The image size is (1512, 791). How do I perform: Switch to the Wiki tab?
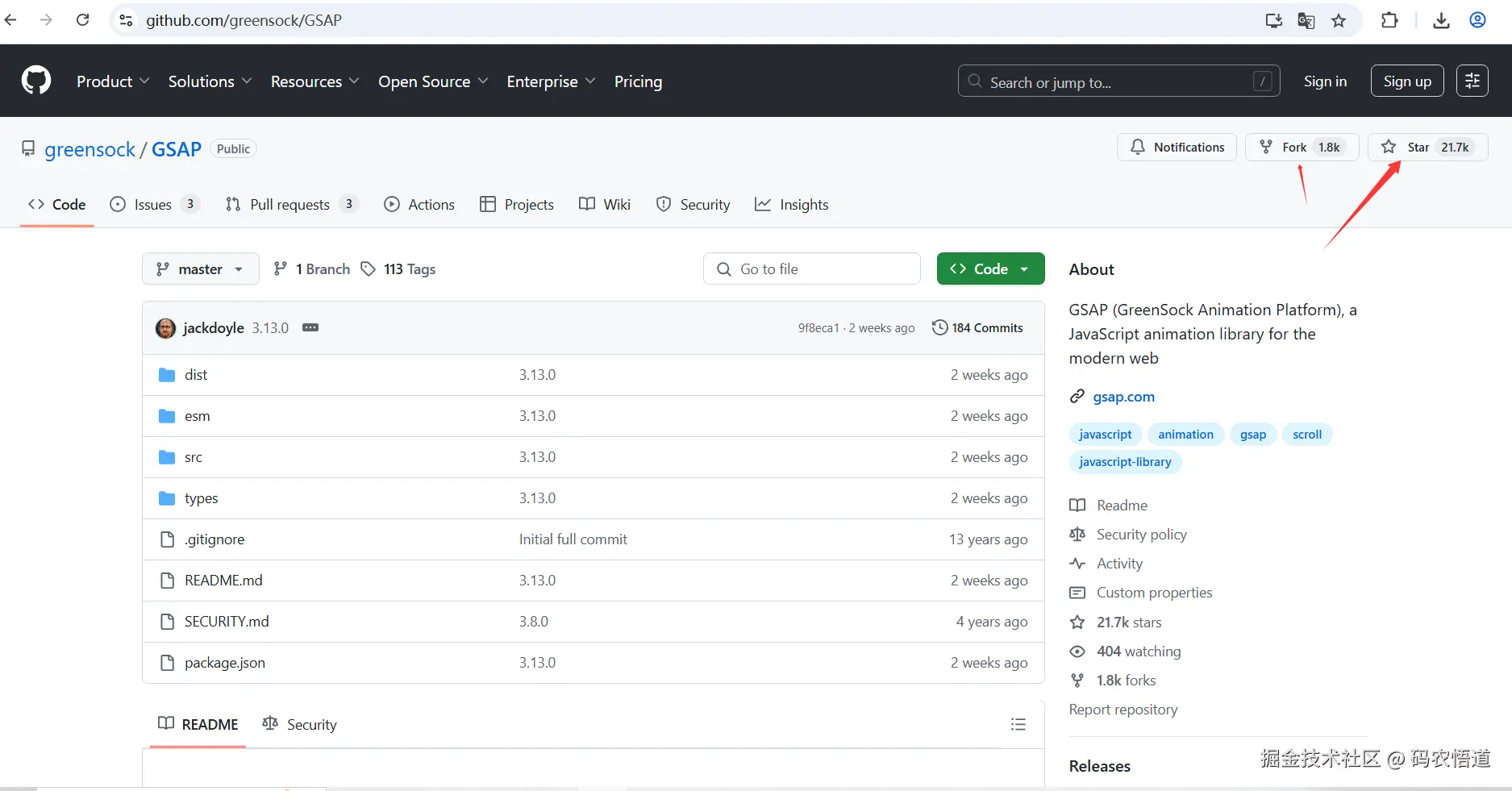pos(605,204)
